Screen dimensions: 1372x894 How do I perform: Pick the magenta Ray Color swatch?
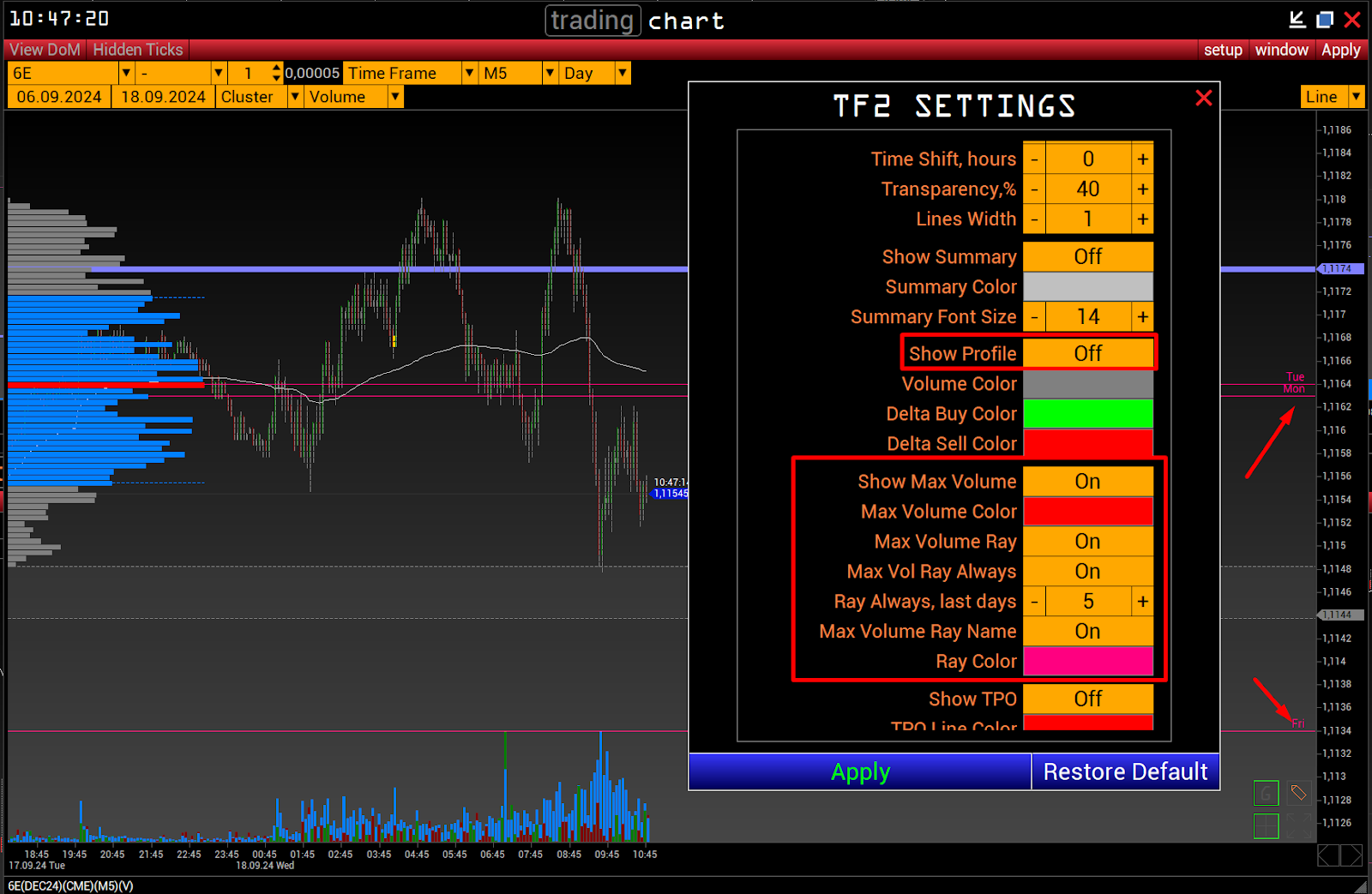(1087, 662)
